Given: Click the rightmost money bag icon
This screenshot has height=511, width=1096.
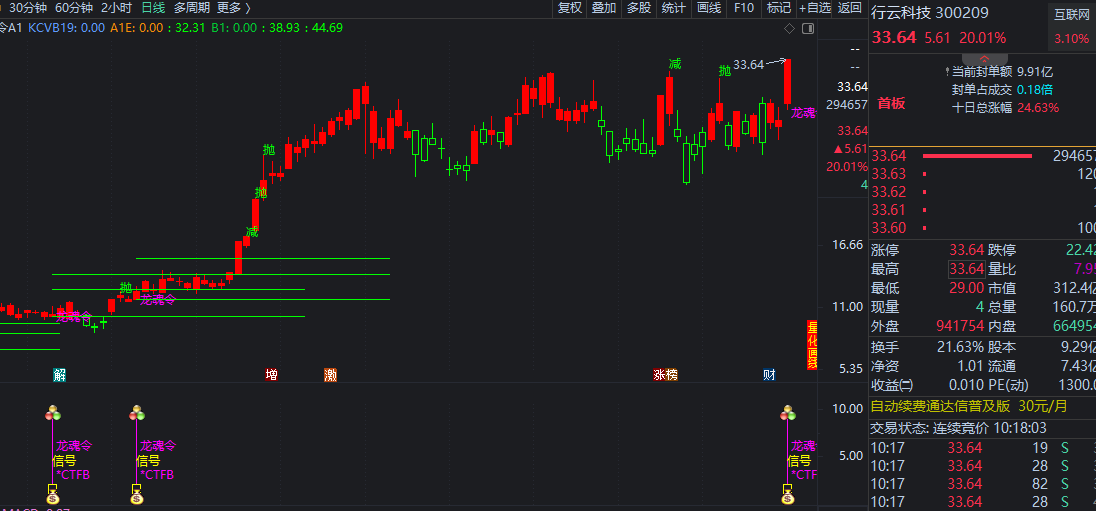Looking at the screenshot, I should click(788, 498).
